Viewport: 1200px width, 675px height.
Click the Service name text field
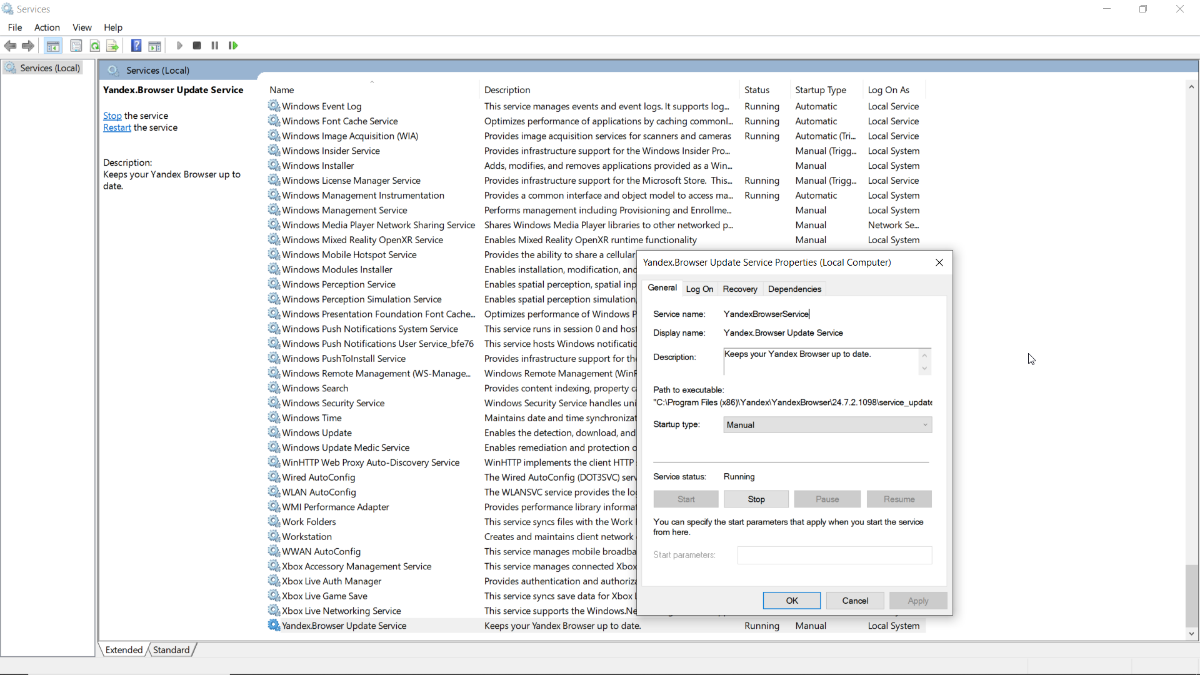[x=827, y=314]
